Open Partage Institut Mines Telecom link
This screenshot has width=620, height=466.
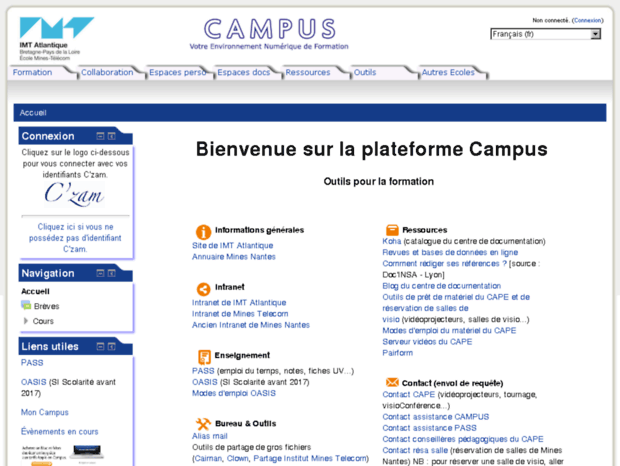pos(310,458)
